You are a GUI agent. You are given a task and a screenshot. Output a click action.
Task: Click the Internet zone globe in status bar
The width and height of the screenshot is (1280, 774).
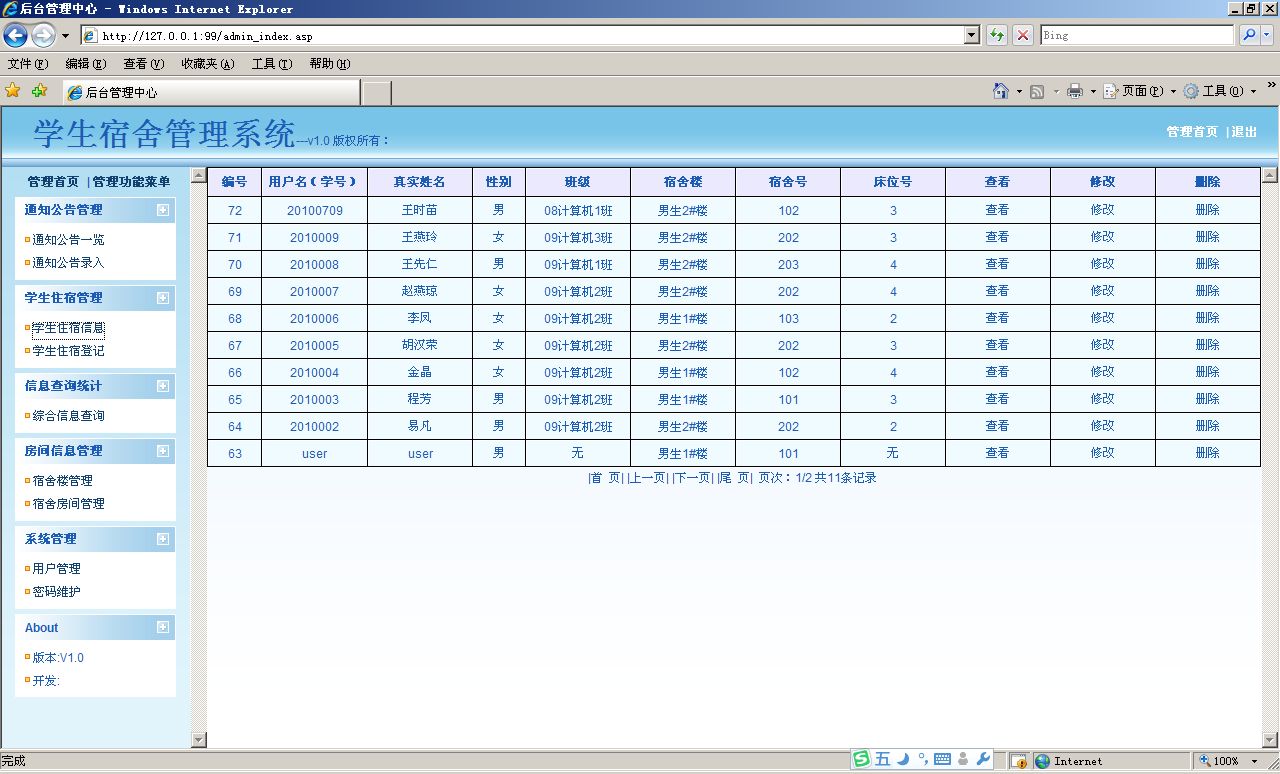(1042, 761)
